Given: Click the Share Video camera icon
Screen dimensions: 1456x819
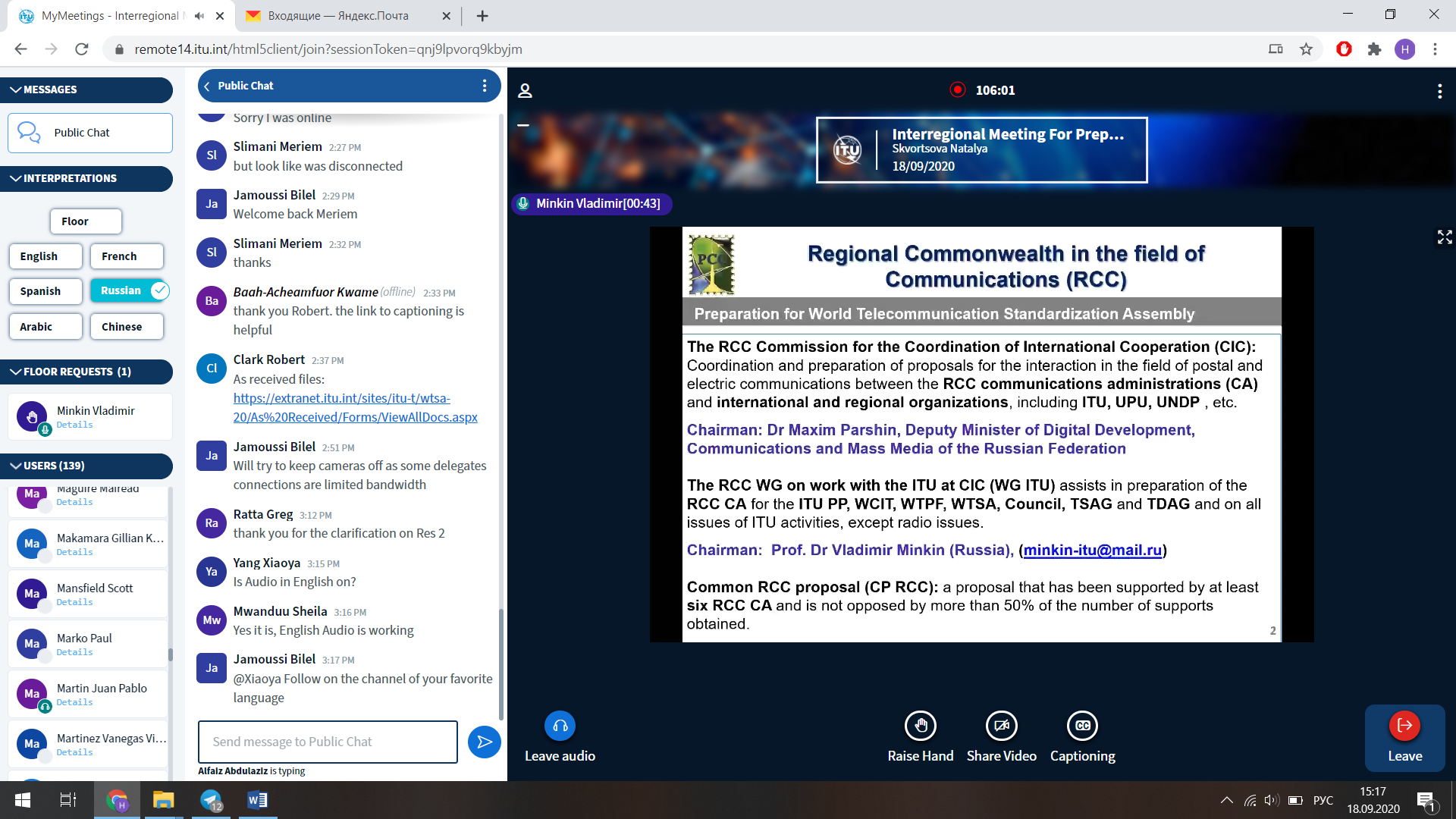Looking at the screenshot, I should [x=1001, y=726].
